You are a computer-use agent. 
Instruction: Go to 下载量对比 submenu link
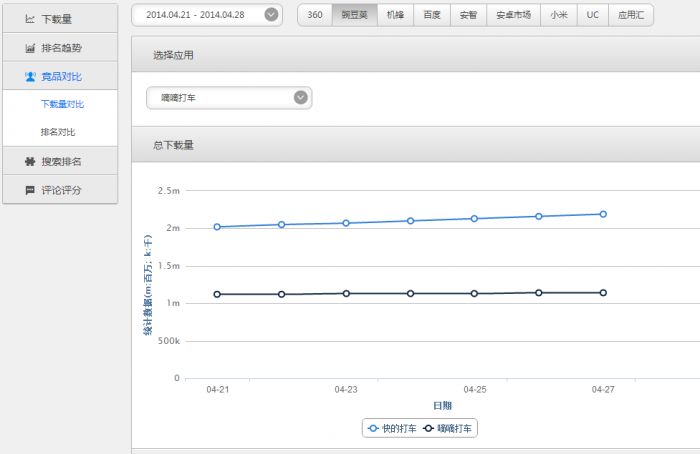[x=62, y=104]
